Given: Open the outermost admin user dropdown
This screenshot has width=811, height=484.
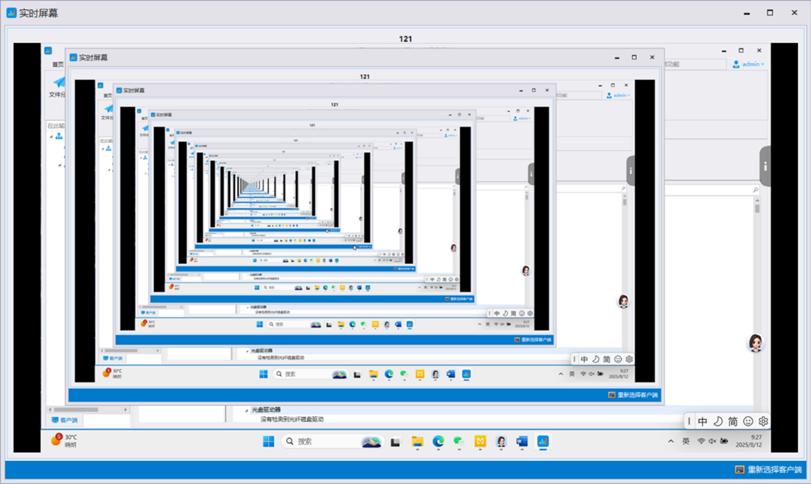Looking at the screenshot, I should pos(749,64).
